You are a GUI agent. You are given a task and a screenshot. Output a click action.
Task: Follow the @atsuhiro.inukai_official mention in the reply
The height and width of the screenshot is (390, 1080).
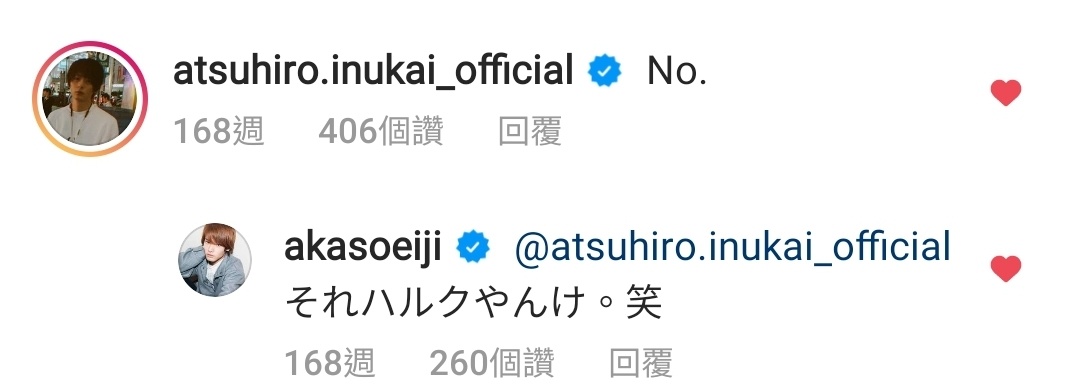732,247
